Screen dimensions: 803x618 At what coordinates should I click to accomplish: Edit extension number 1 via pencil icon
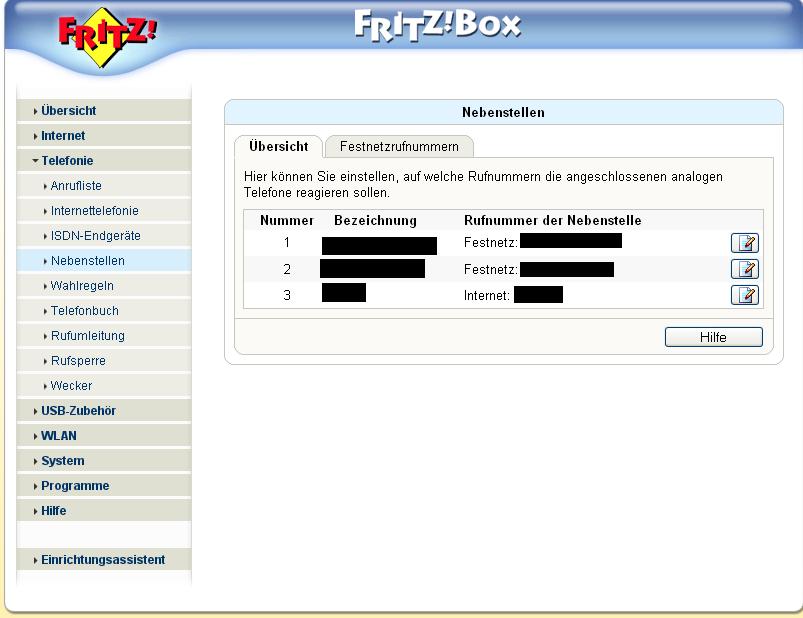745,243
